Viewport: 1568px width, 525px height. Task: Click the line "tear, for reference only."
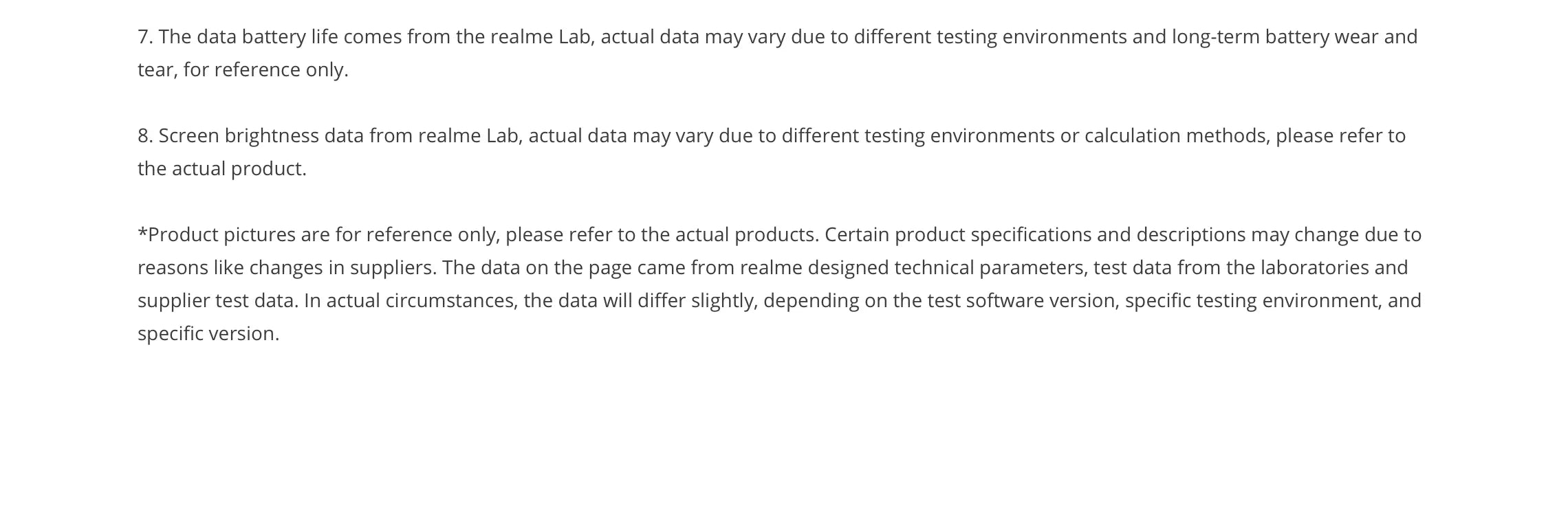[243, 69]
